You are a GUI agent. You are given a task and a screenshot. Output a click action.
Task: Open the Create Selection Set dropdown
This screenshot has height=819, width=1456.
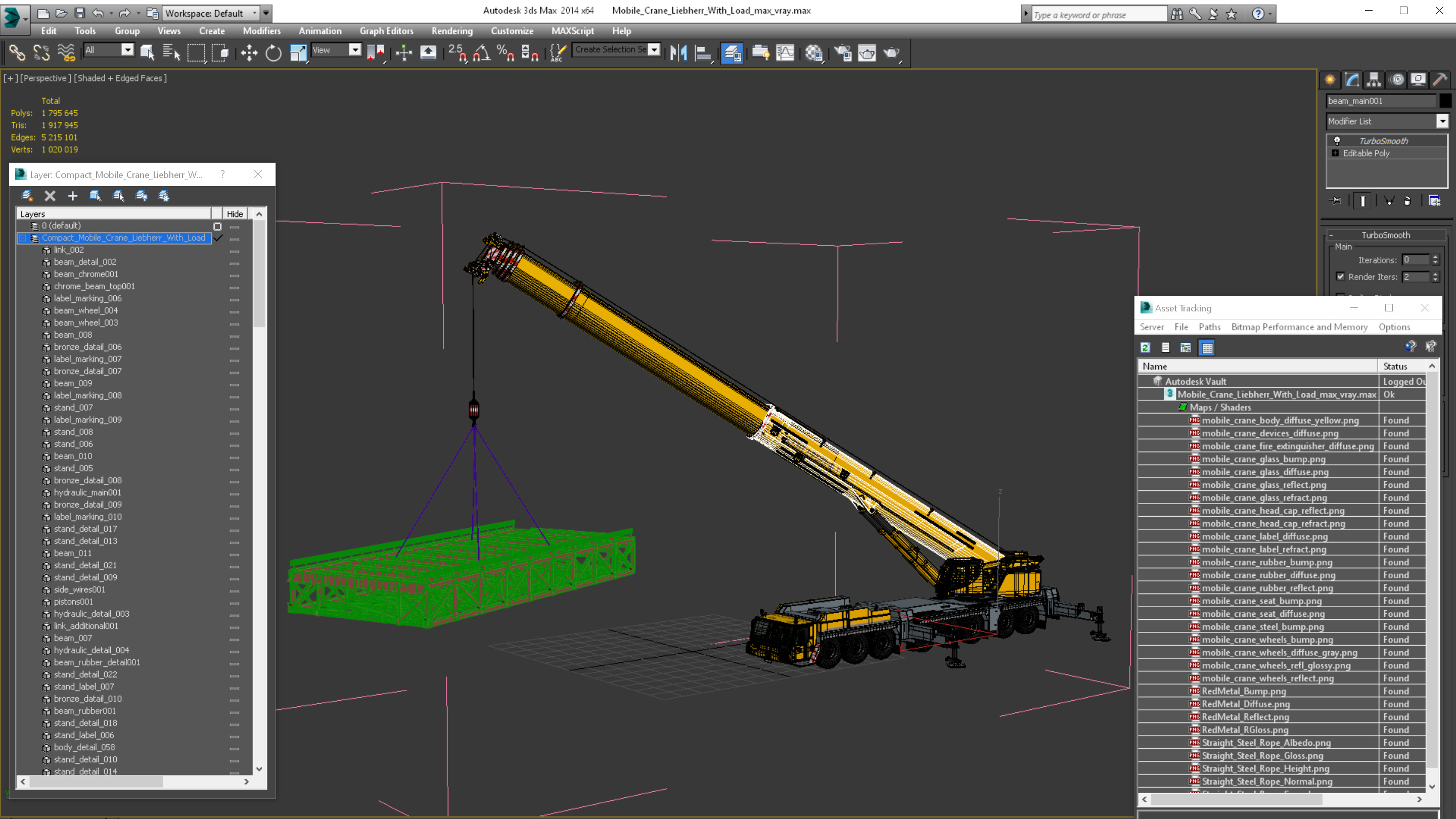(x=617, y=50)
